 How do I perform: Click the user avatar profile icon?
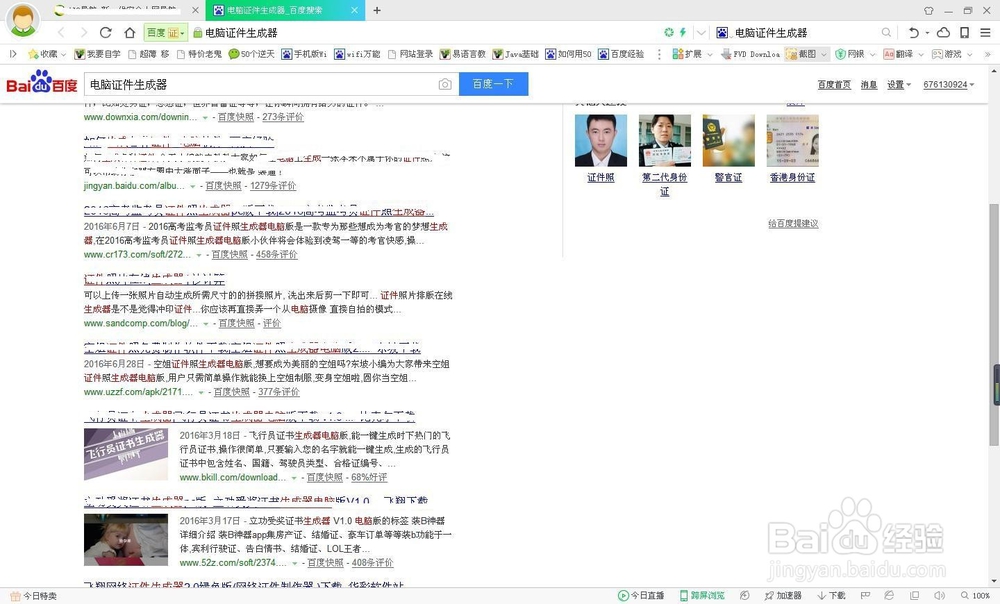point(23,19)
